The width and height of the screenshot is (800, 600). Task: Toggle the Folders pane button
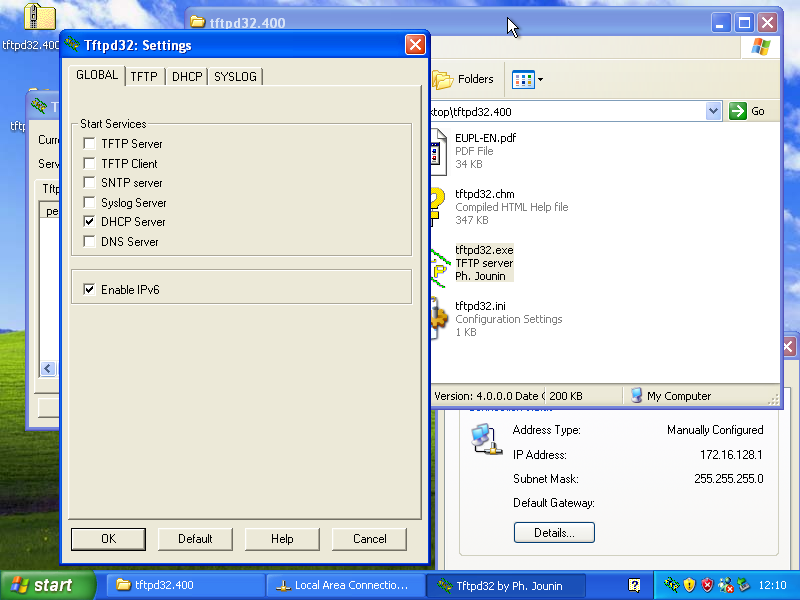(x=463, y=79)
